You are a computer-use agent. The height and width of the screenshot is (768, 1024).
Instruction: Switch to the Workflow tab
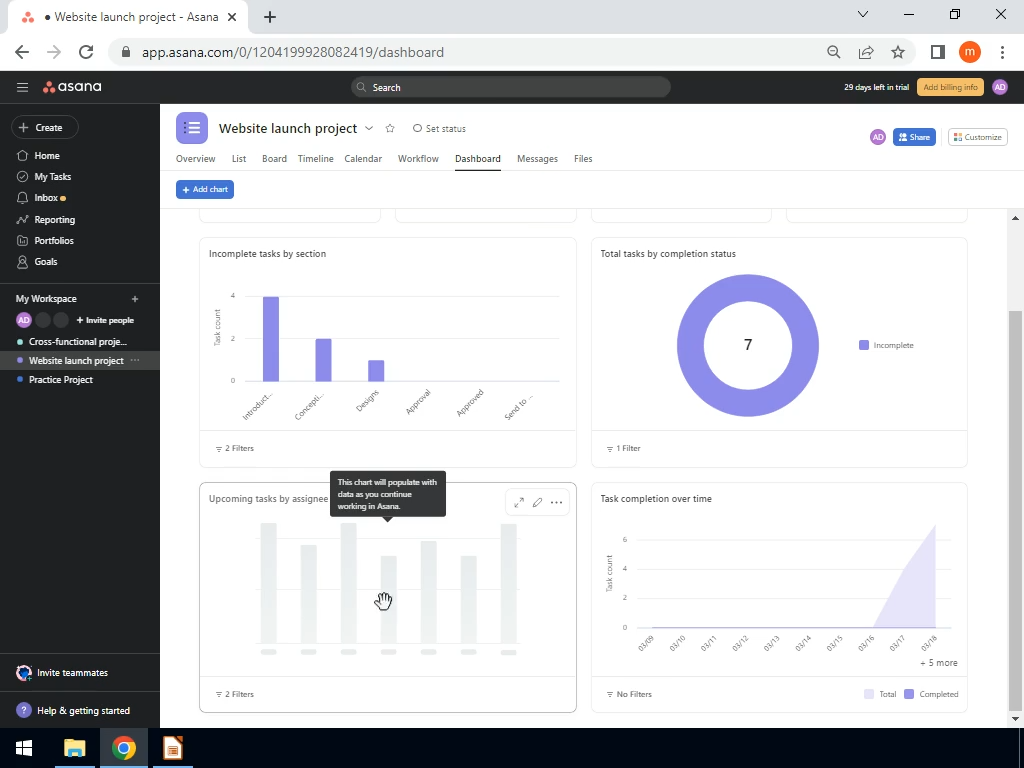click(x=418, y=159)
